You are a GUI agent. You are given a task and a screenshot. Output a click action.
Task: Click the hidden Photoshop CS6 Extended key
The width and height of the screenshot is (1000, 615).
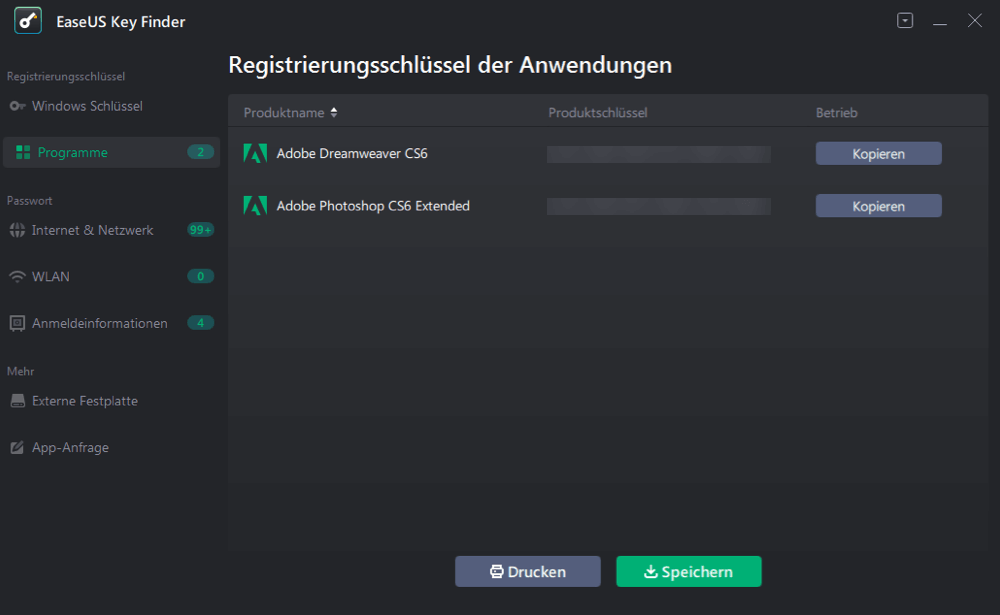pyautogui.click(x=659, y=206)
